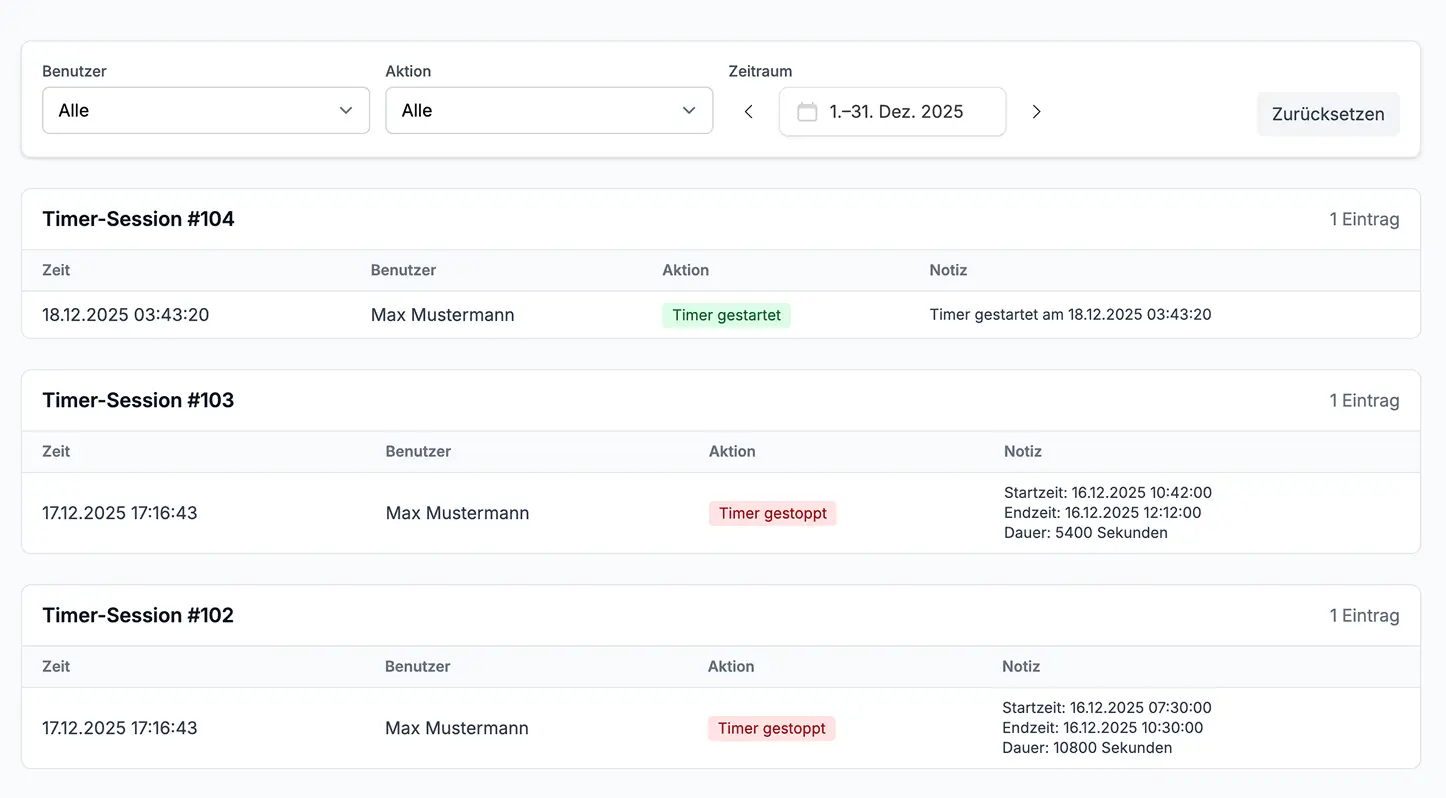Select the Timer-Session #103 heading

tap(138, 400)
